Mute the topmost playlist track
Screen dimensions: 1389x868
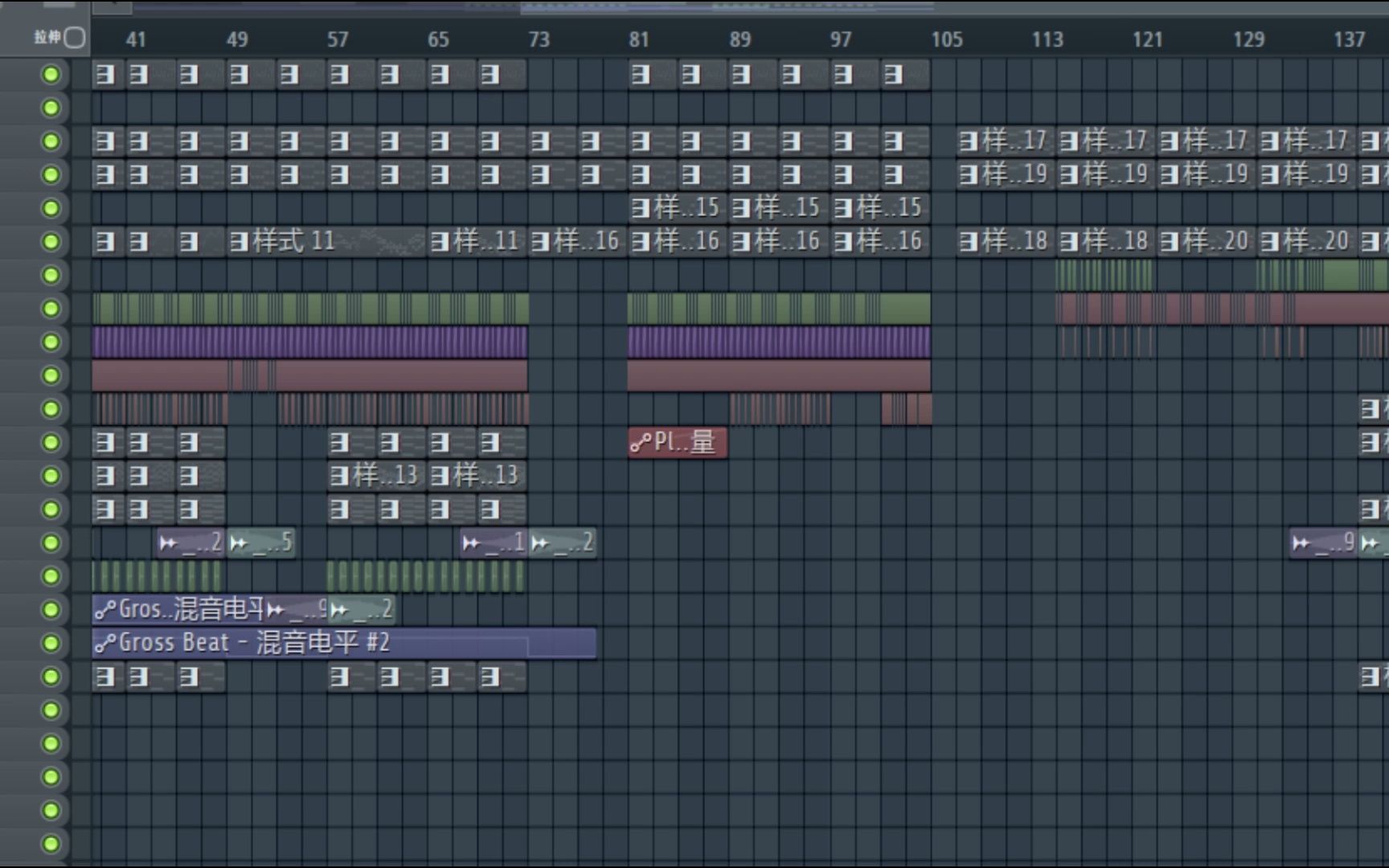pos(51,75)
